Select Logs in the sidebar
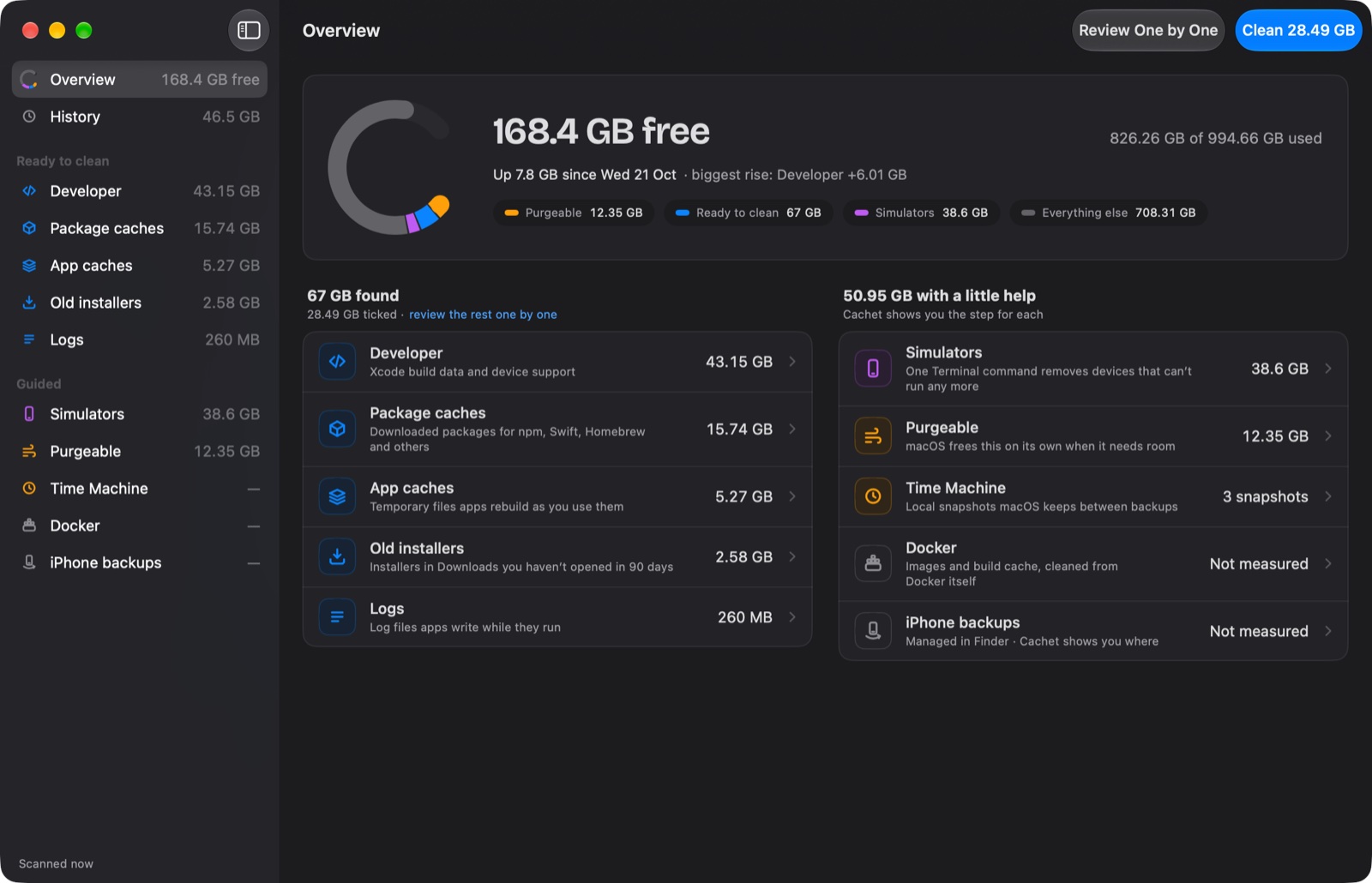Image resolution: width=1372 pixels, height=883 pixels. coord(140,339)
